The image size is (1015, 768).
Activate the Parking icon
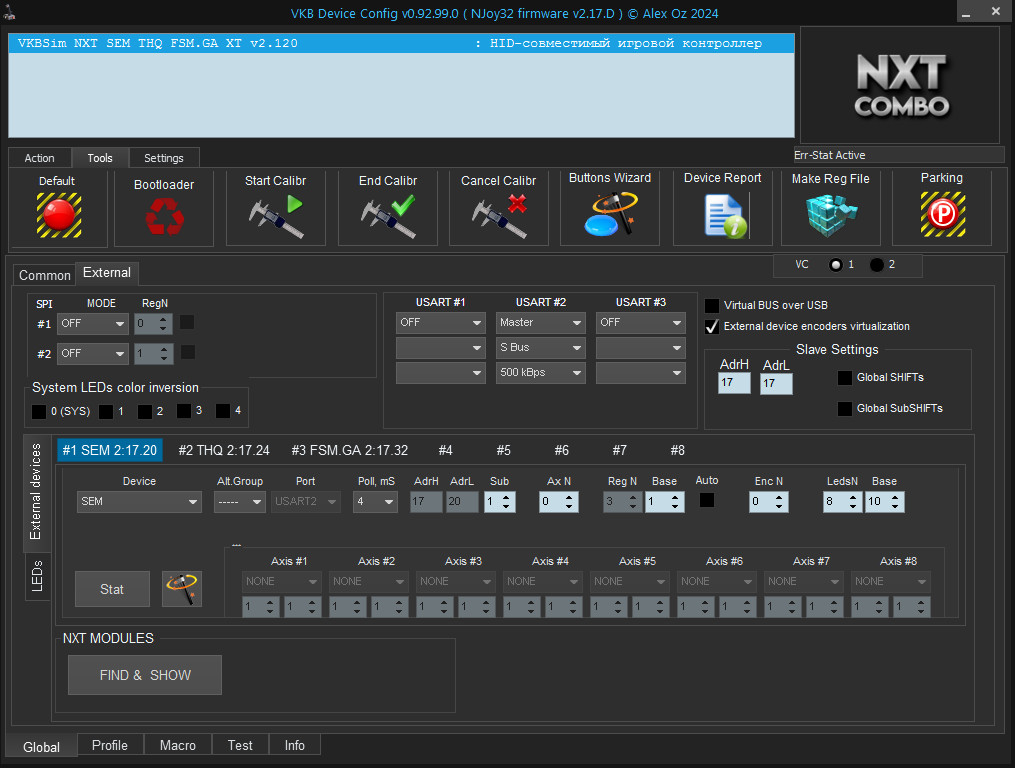point(942,214)
